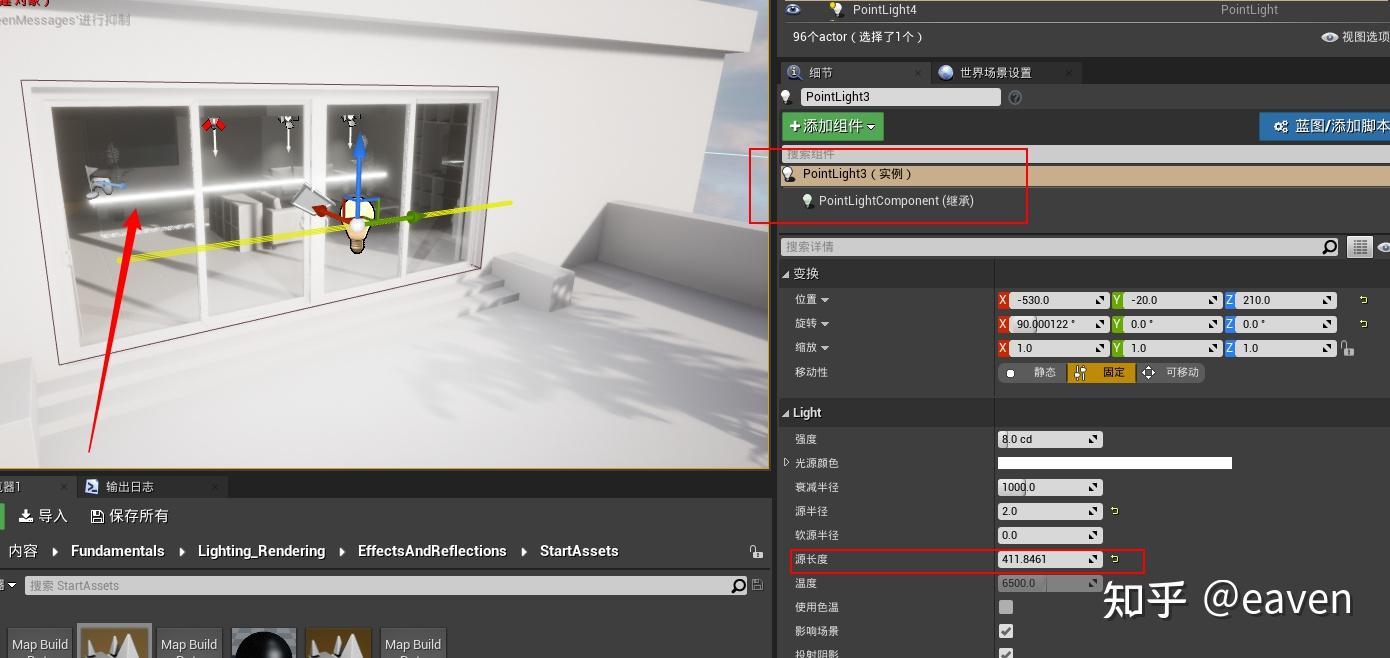Open the 缩放 scale type dropdown
The width and height of the screenshot is (1390, 658).
tap(812, 348)
